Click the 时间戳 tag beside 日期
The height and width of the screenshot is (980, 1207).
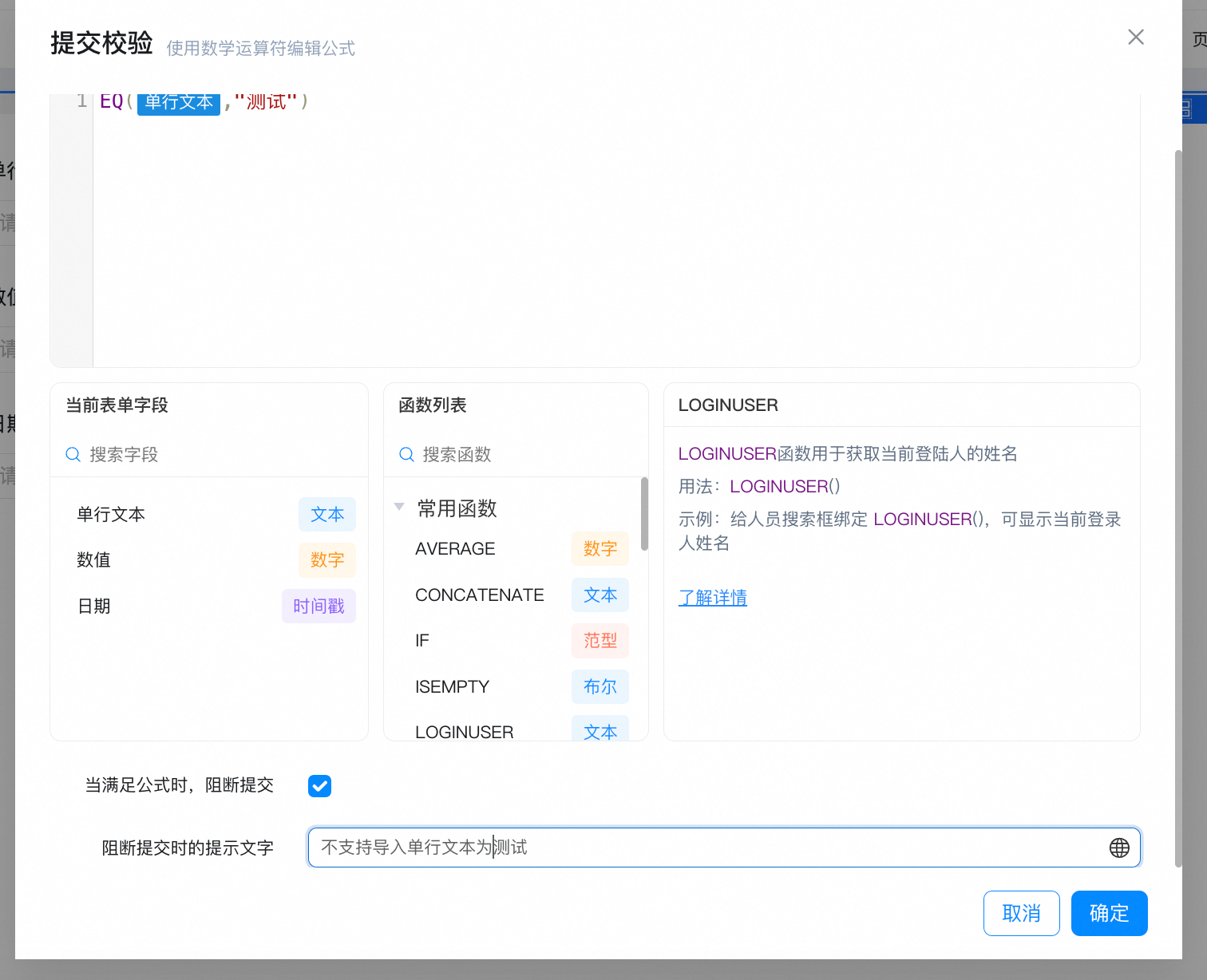(319, 607)
